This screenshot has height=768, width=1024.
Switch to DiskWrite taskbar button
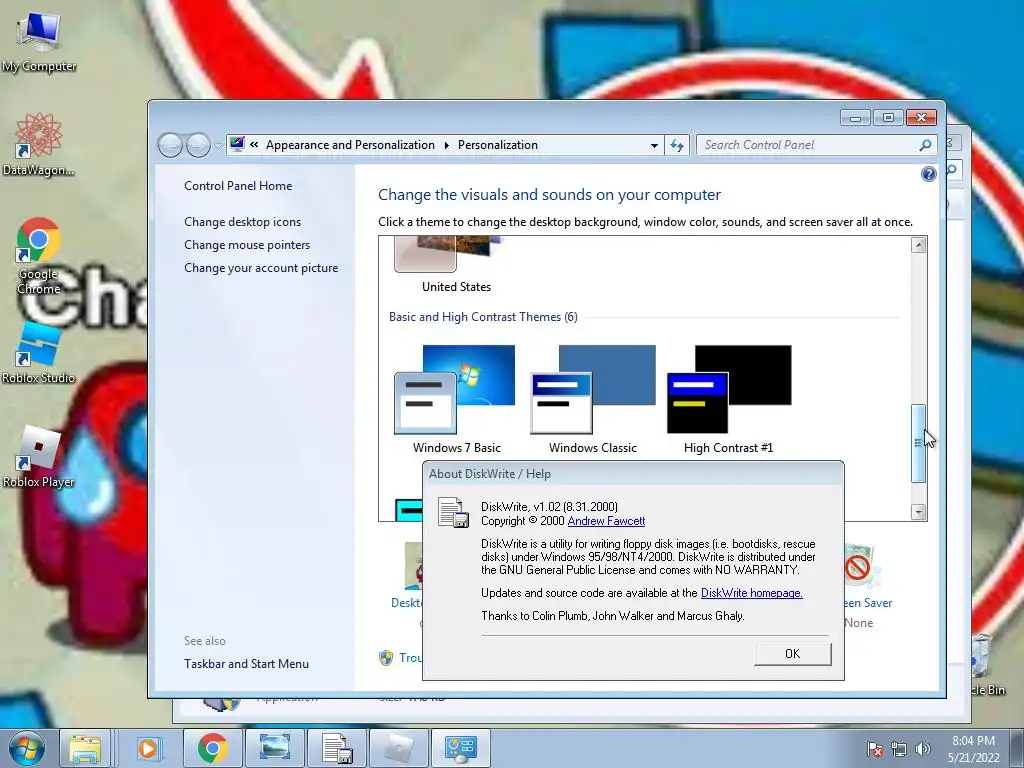(337, 748)
